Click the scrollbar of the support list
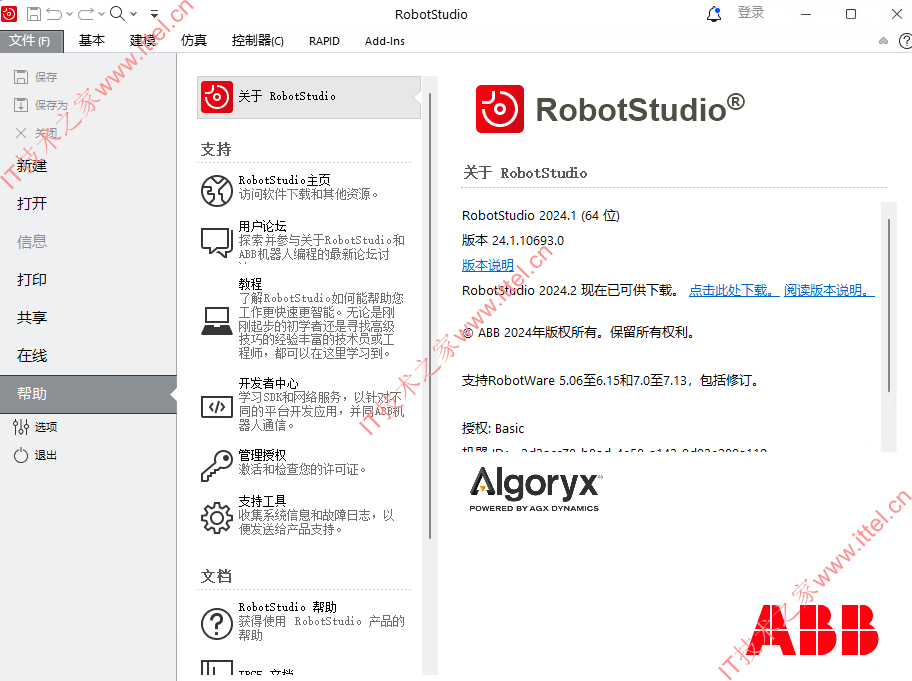Viewport: 912px width, 681px height. (x=430, y=316)
